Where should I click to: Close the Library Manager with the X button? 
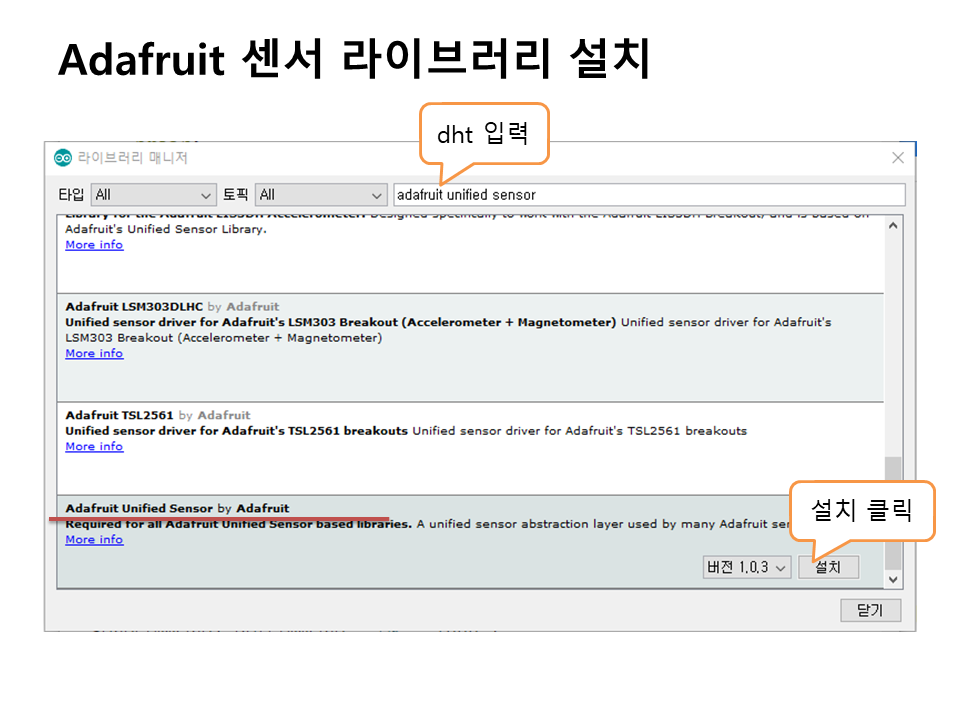tap(898, 158)
